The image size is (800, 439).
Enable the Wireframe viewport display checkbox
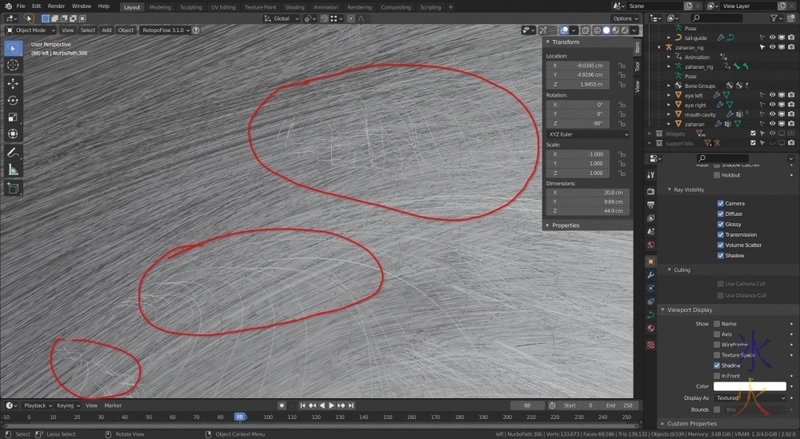717,344
